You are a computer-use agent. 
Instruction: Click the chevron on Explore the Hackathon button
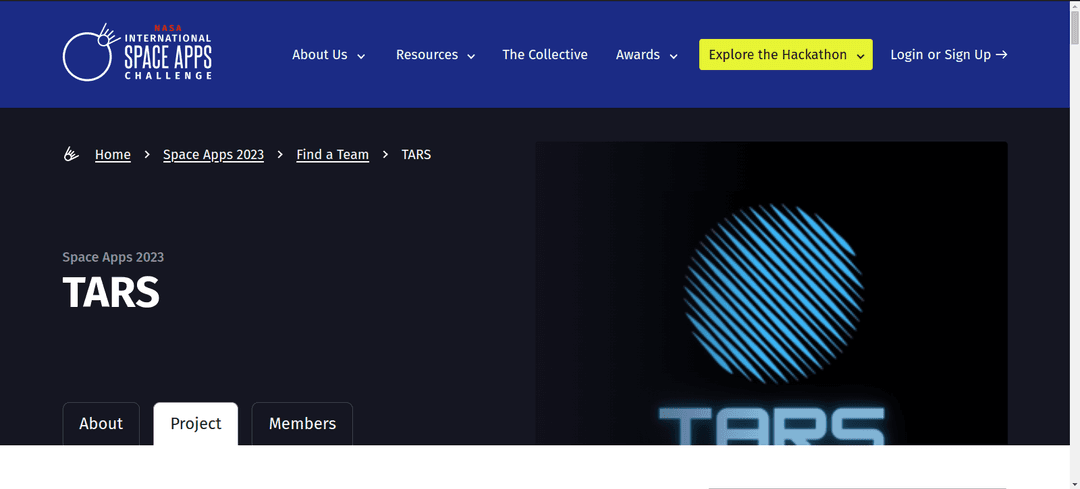(x=860, y=56)
